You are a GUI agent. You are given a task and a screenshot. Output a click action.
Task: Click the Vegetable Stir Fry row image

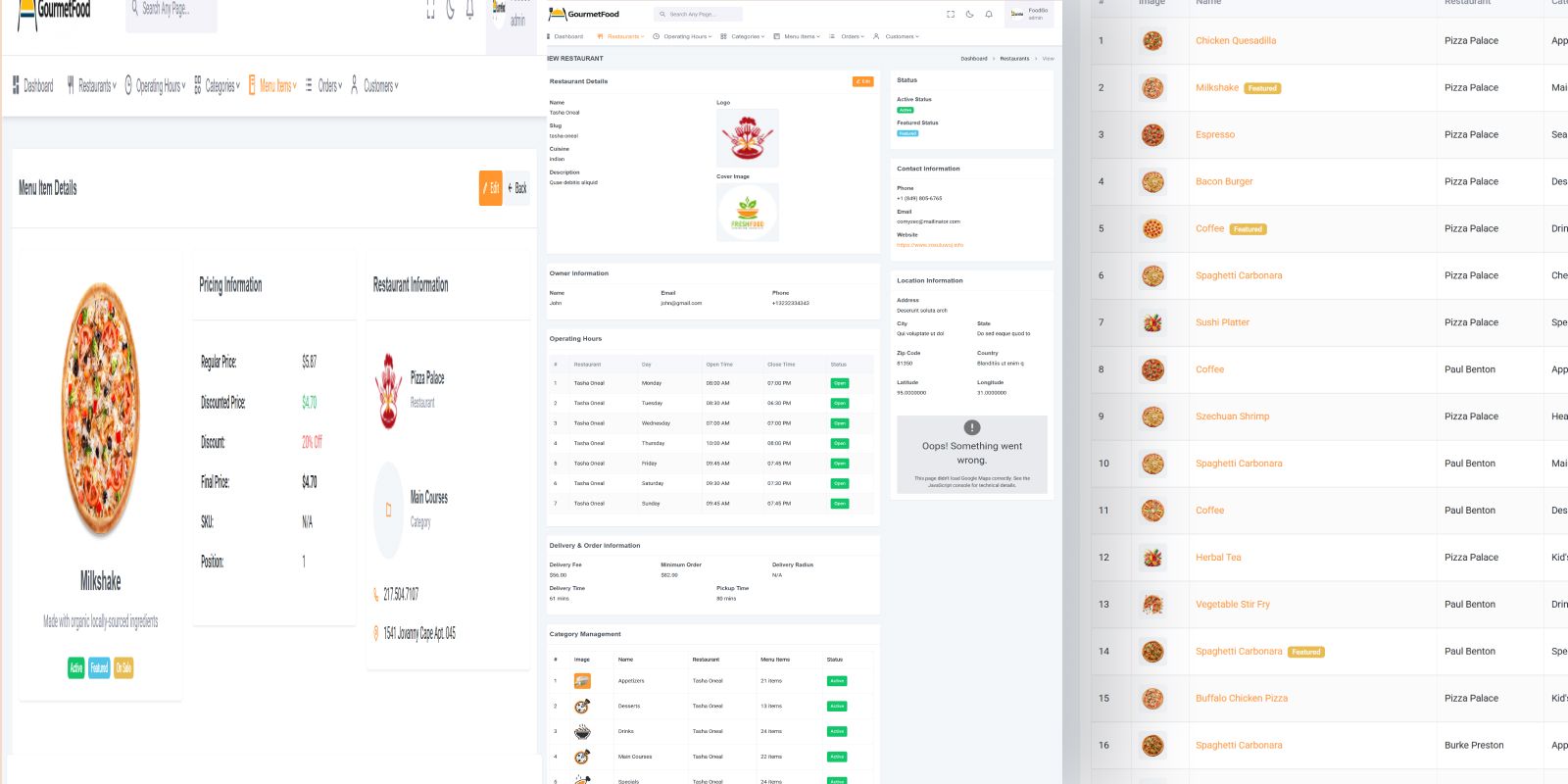coord(1152,605)
